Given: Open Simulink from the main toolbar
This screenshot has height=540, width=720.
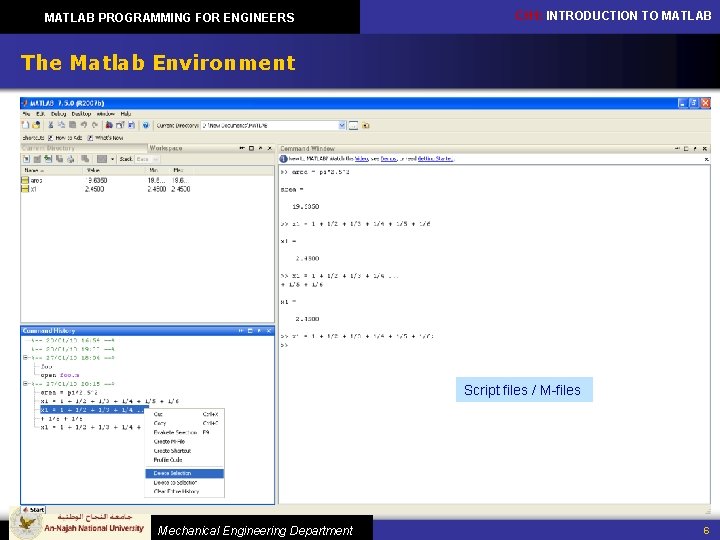Looking at the screenshot, I should click(109, 125).
